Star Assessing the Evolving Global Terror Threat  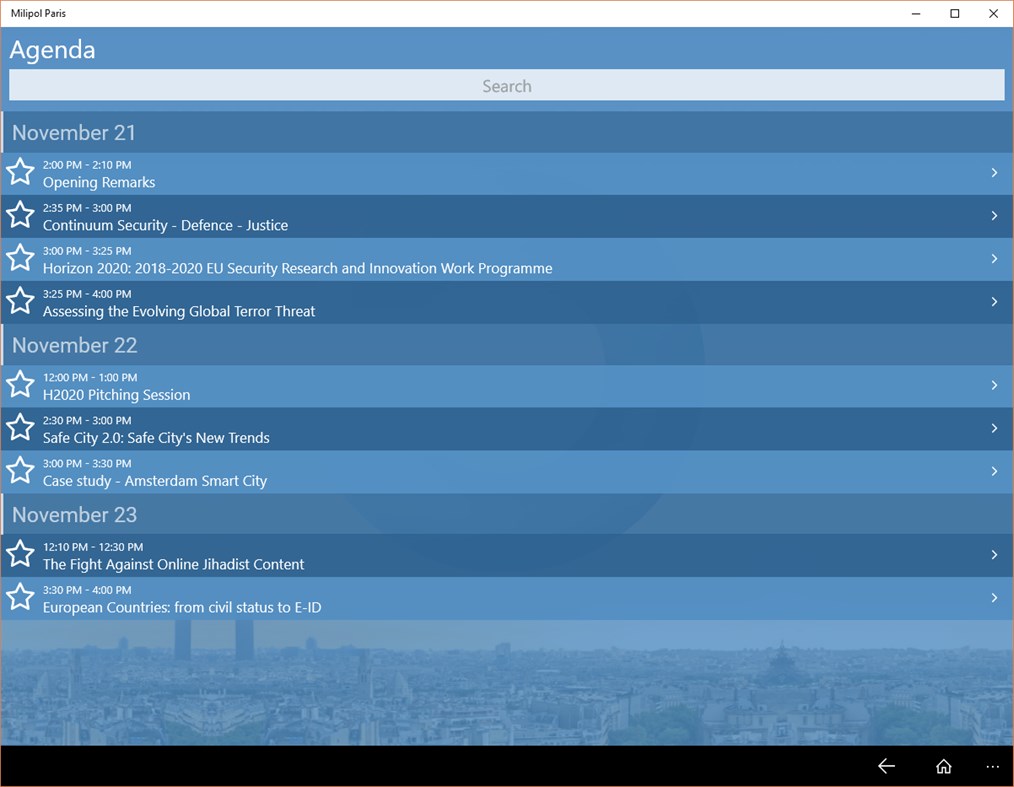[x=20, y=301]
